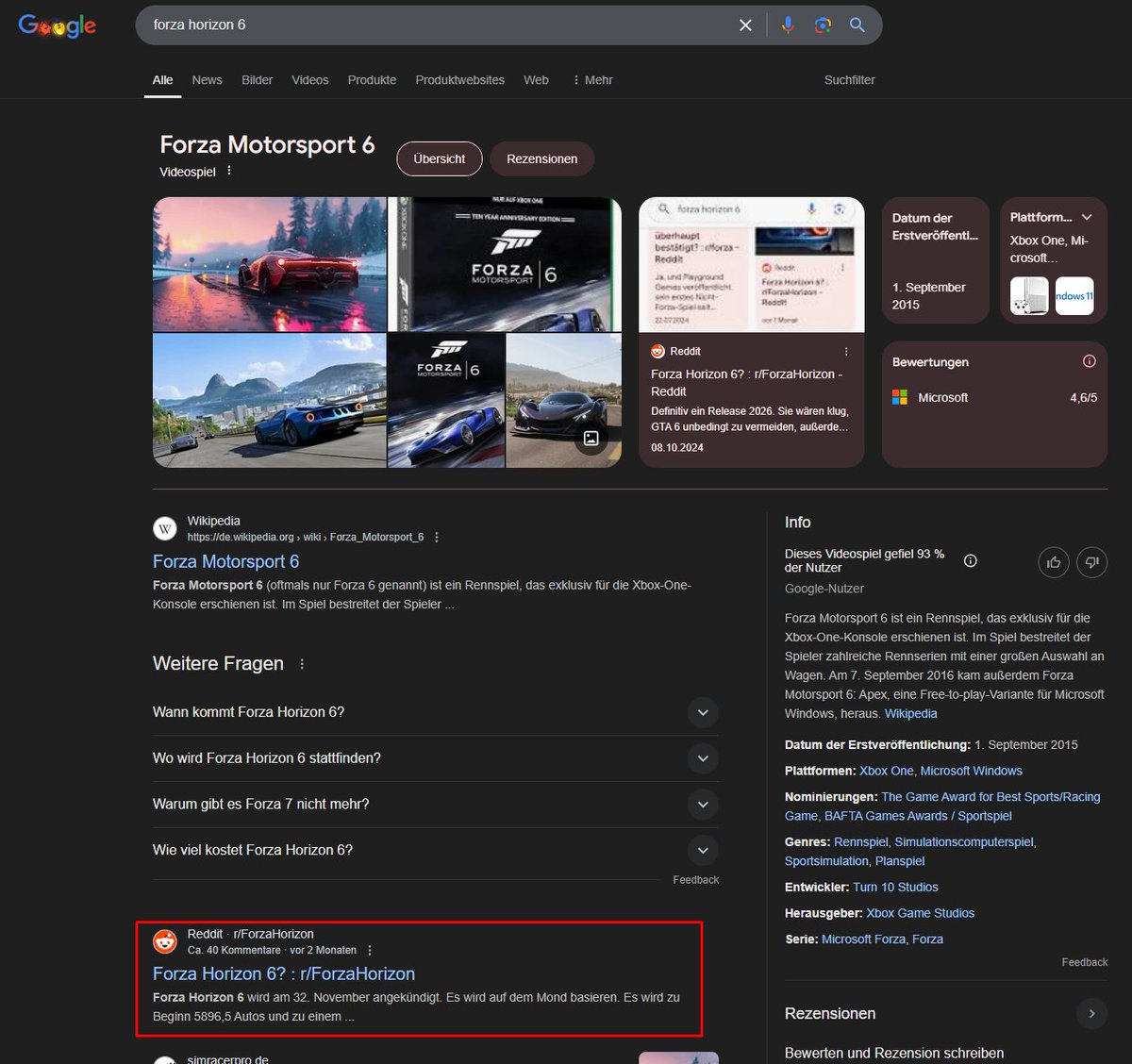Image resolution: width=1132 pixels, height=1064 pixels.
Task: Open the Rezensionen section arrow
Action: point(1091,1014)
